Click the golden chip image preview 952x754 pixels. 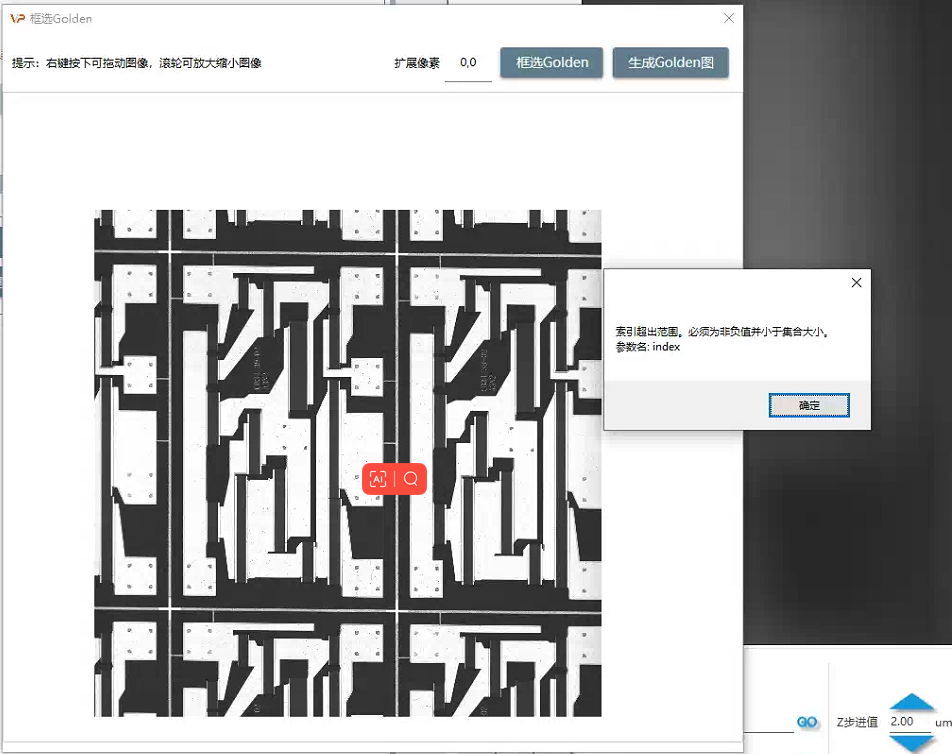coord(347,463)
